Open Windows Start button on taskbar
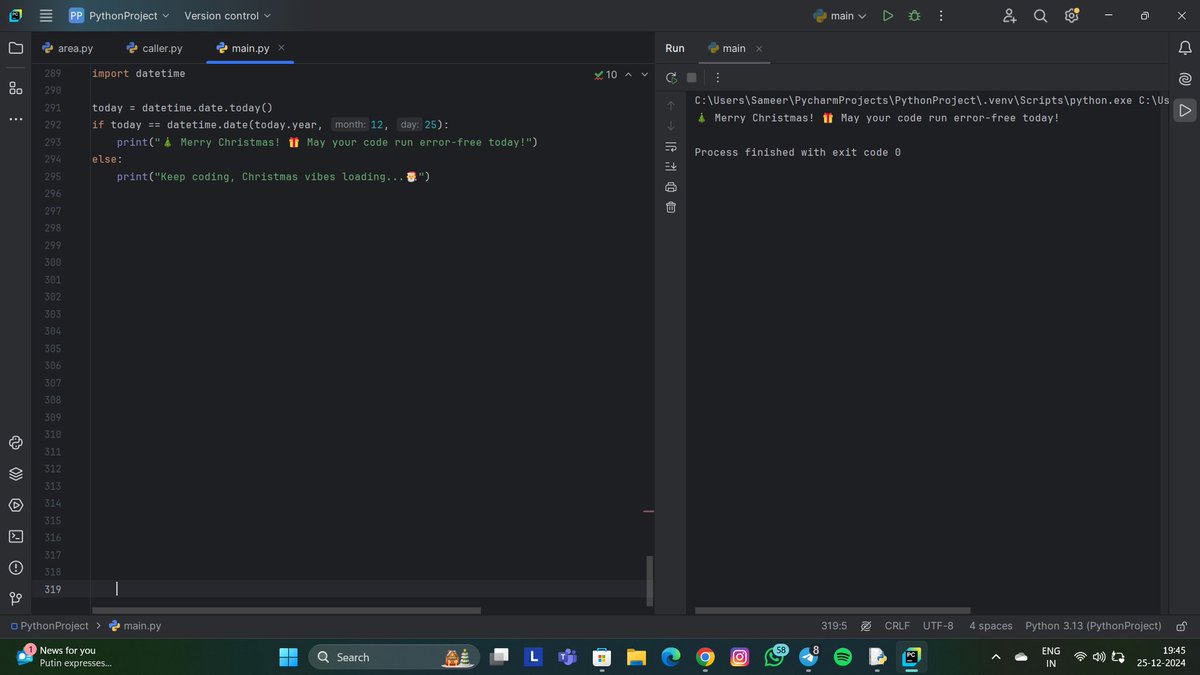The width and height of the screenshot is (1200, 675). click(x=288, y=657)
